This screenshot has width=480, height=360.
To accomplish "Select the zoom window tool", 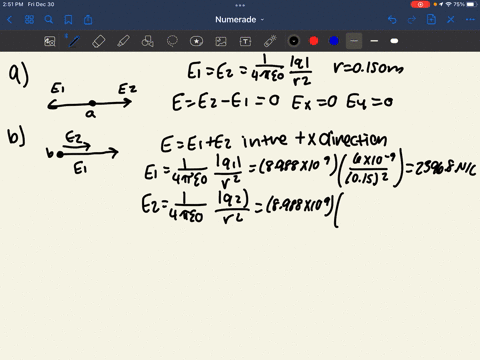I will [50, 41].
